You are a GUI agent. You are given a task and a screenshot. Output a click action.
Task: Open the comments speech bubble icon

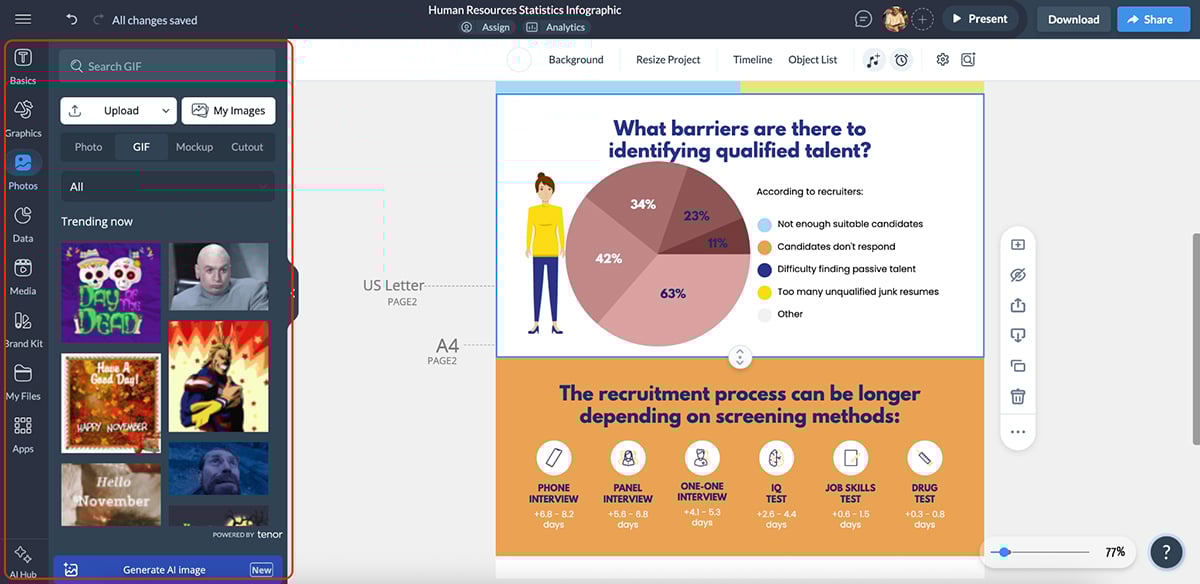[863, 19]
